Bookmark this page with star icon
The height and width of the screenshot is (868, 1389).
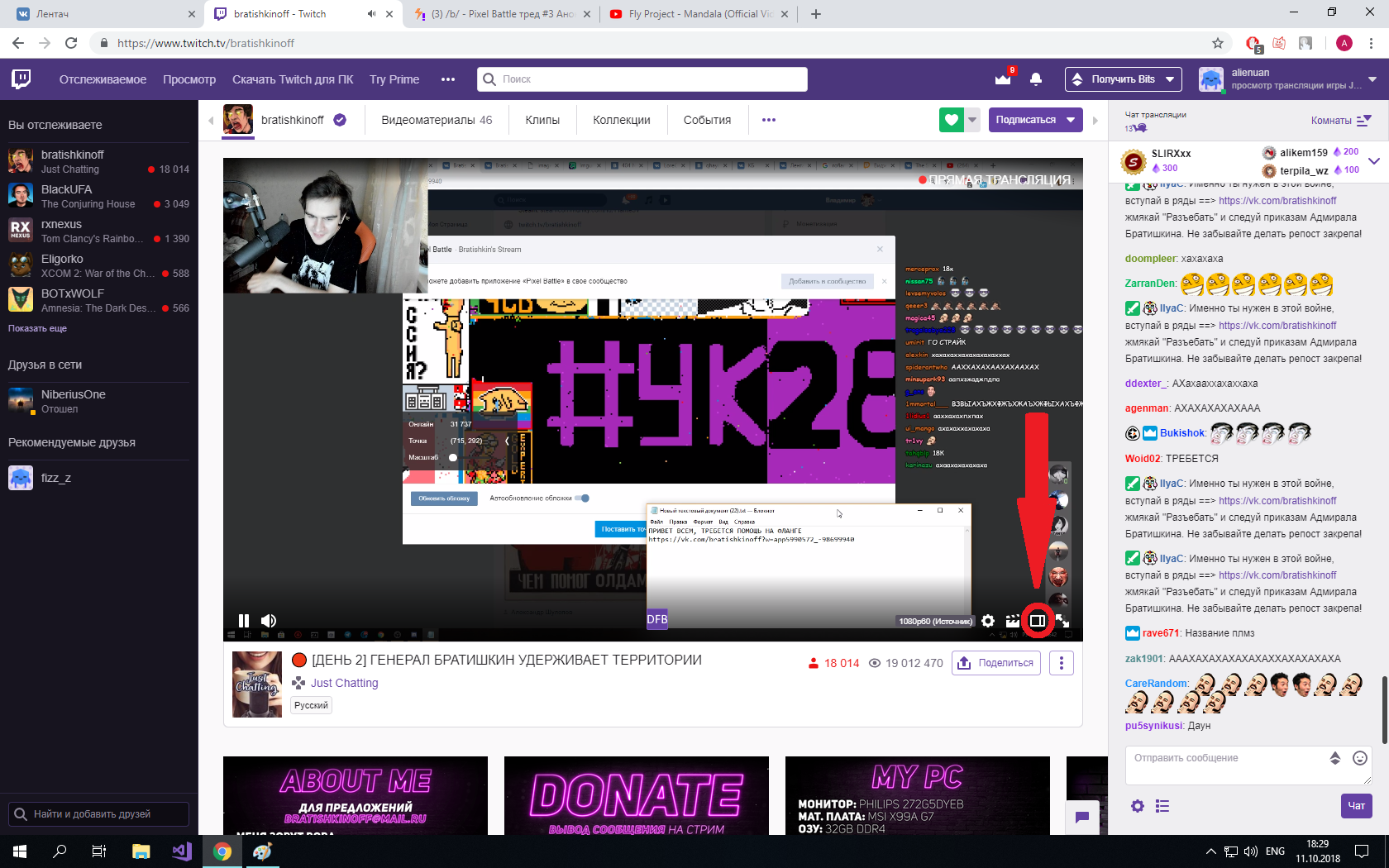tap(1218, 43)
